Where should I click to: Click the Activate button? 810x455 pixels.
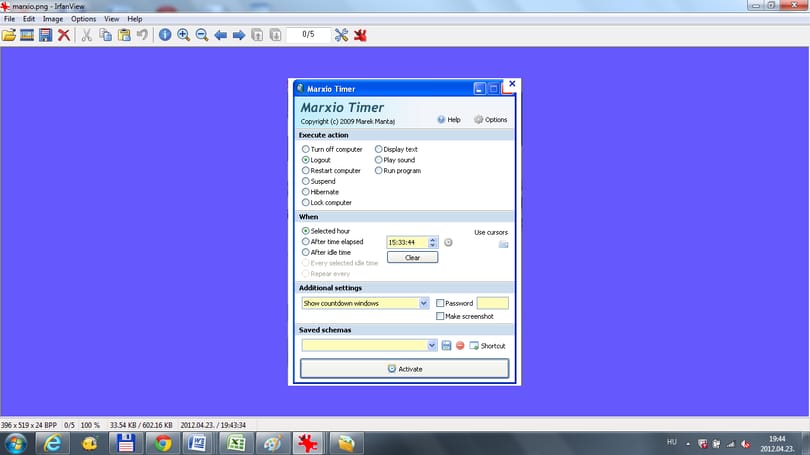pyautogui.click(x=404, y=369)
